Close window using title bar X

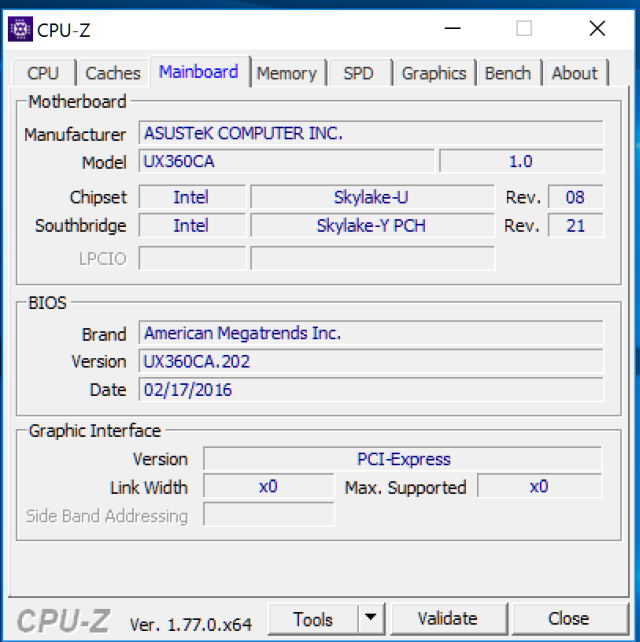click(597, 29)
